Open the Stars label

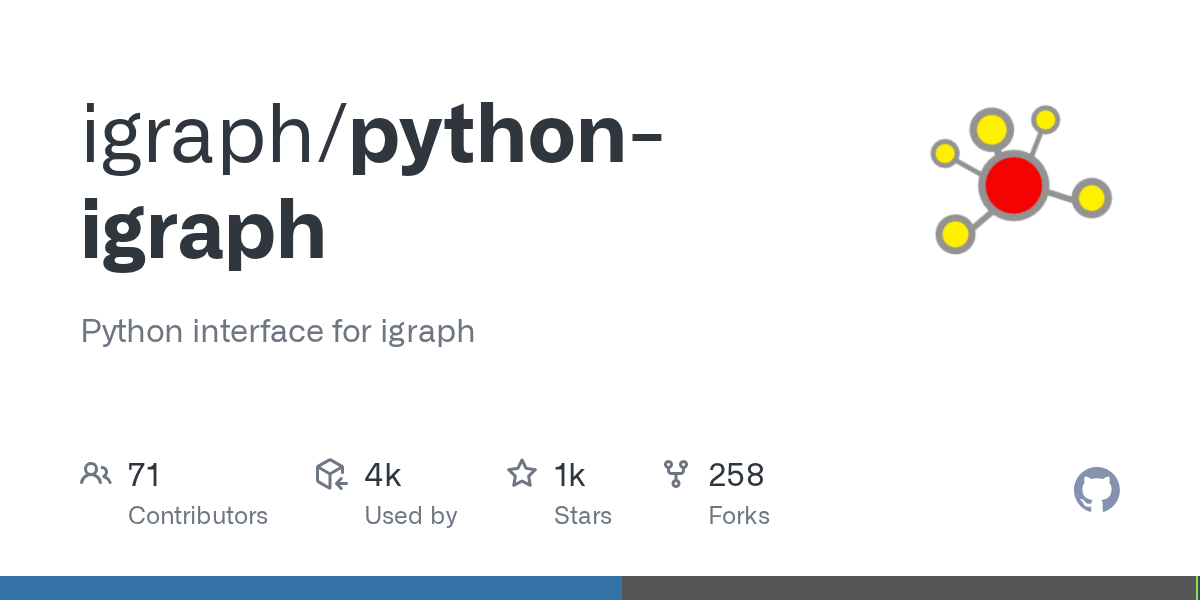[x=583, y=516]
